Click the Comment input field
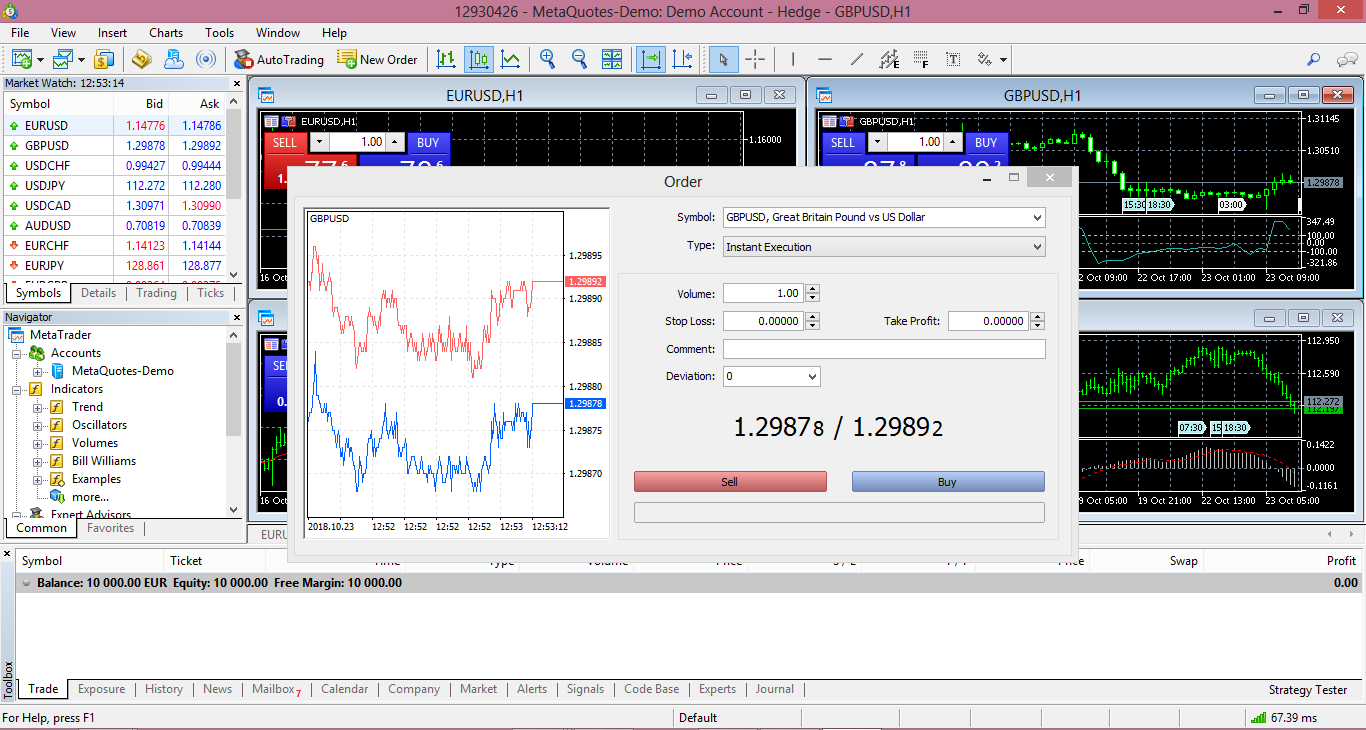 pos(884,349)
